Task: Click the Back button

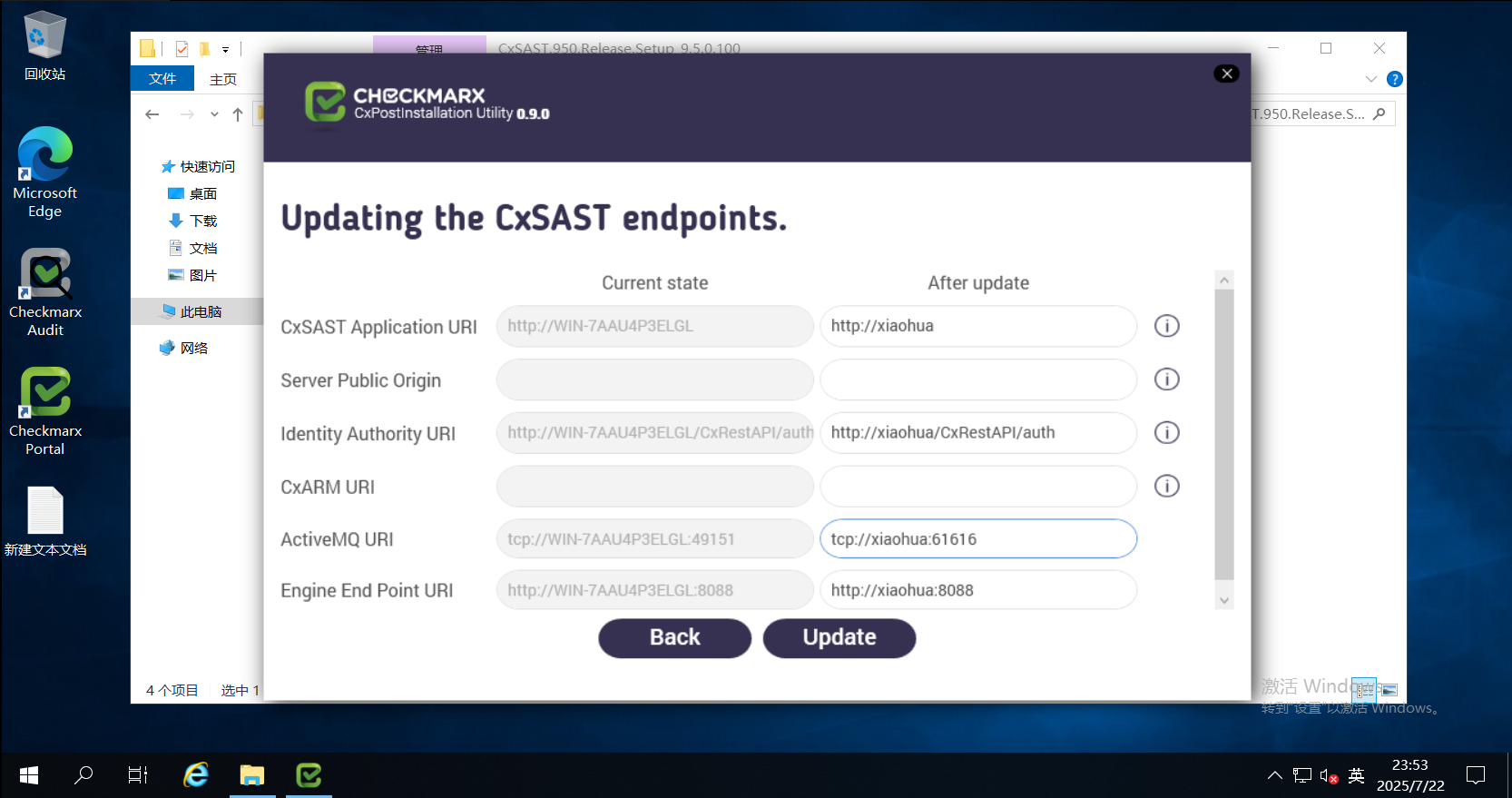Action: click(x=674, y=638)
